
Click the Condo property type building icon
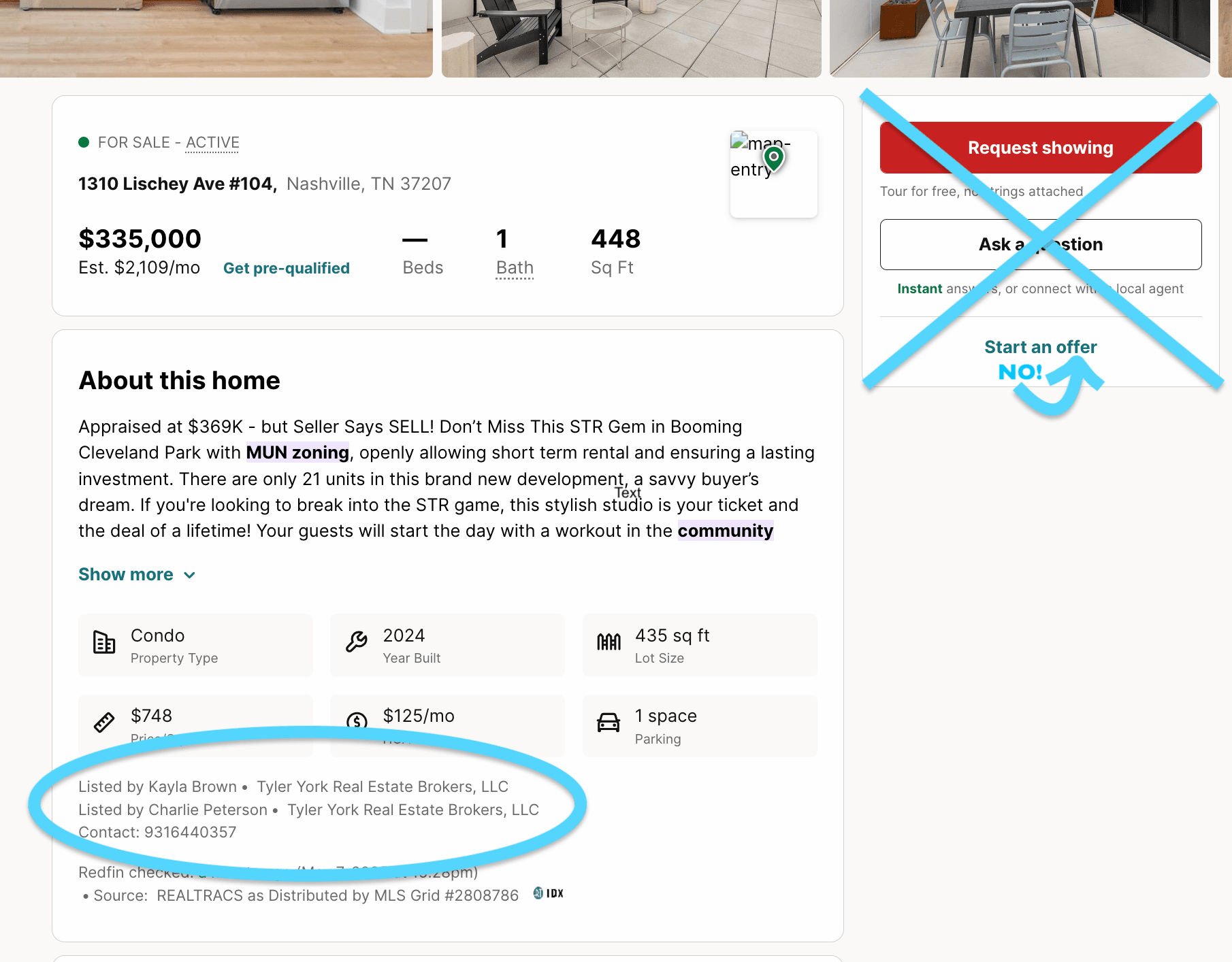tap(104, 642)
